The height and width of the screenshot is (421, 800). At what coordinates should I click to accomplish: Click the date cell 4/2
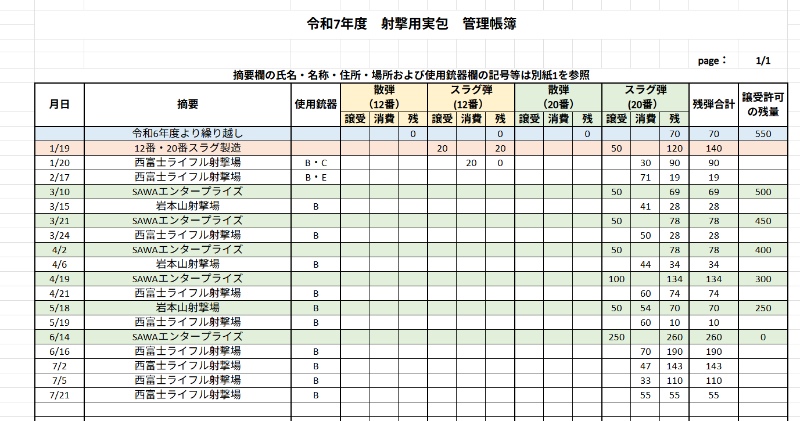[x=60, y=250]
